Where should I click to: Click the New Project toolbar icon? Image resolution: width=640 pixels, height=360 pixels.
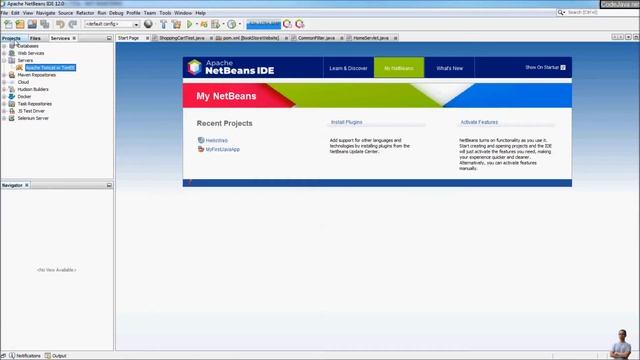pyautogui.click(x=20, y=24)
